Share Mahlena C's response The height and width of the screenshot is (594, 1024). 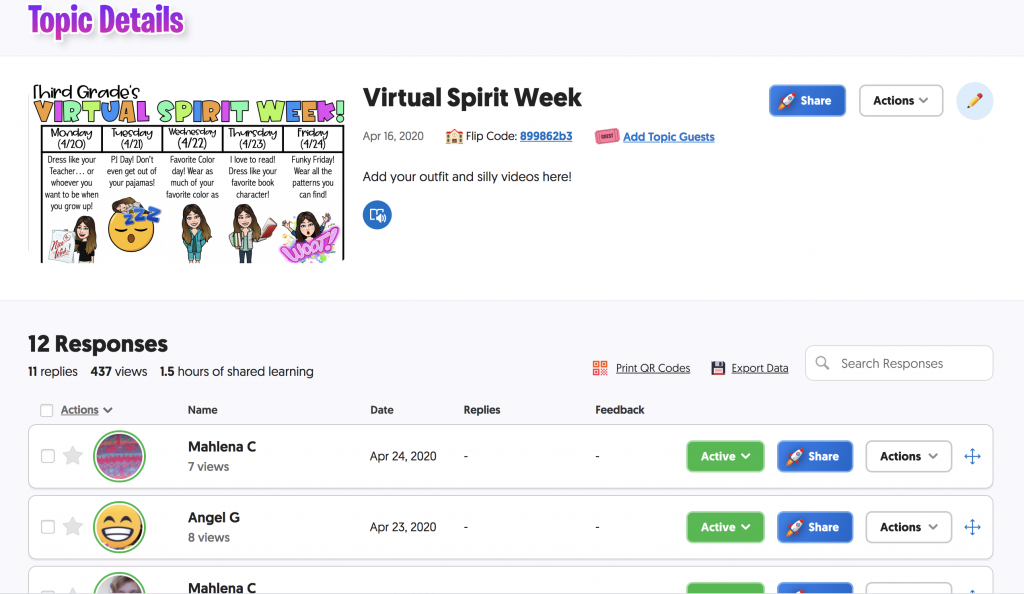click(814, 456)
